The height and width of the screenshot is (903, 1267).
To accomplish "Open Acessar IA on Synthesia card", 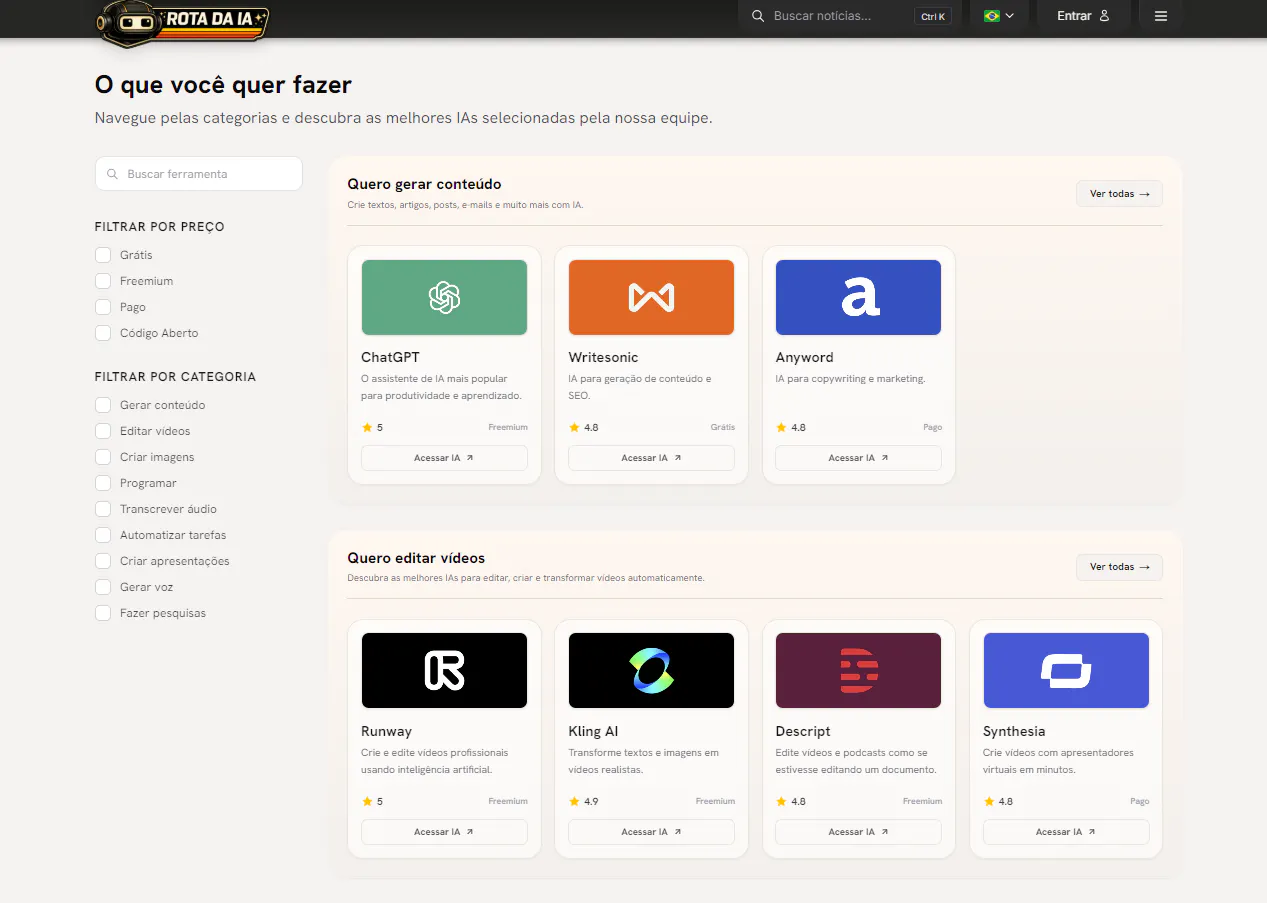I will click(1066, 832).
